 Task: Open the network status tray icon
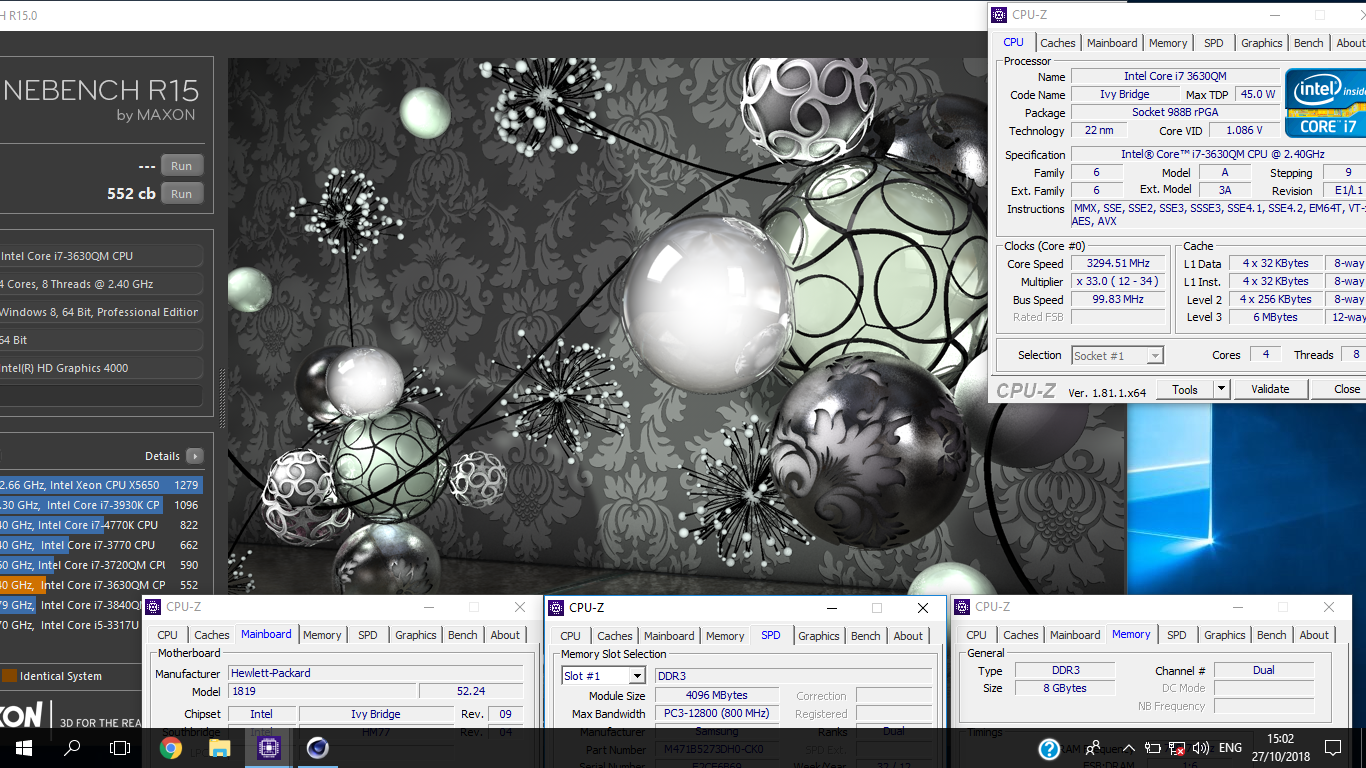(x=1177, y=748)
